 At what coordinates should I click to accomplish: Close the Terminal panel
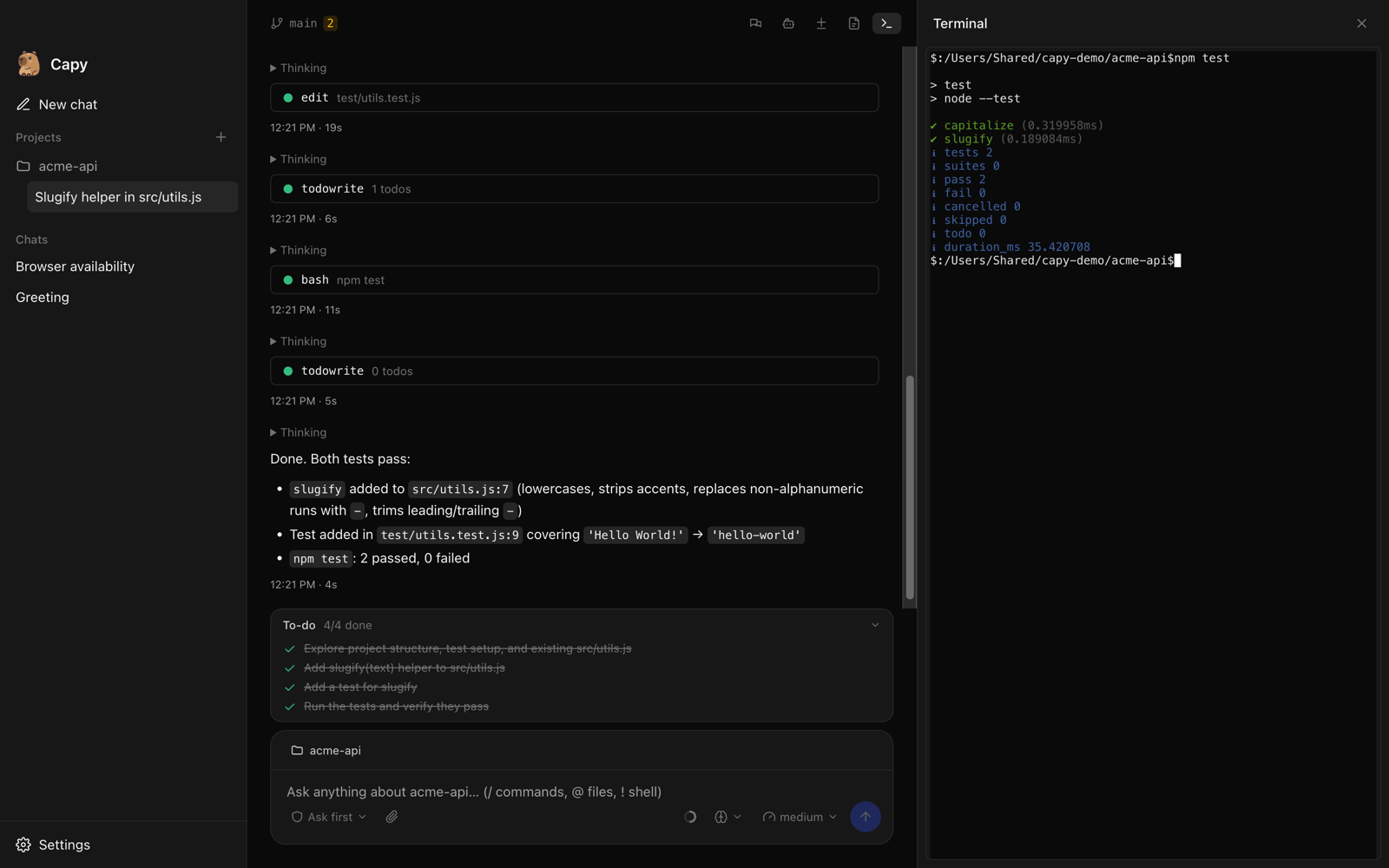[x=1361, y=23]
